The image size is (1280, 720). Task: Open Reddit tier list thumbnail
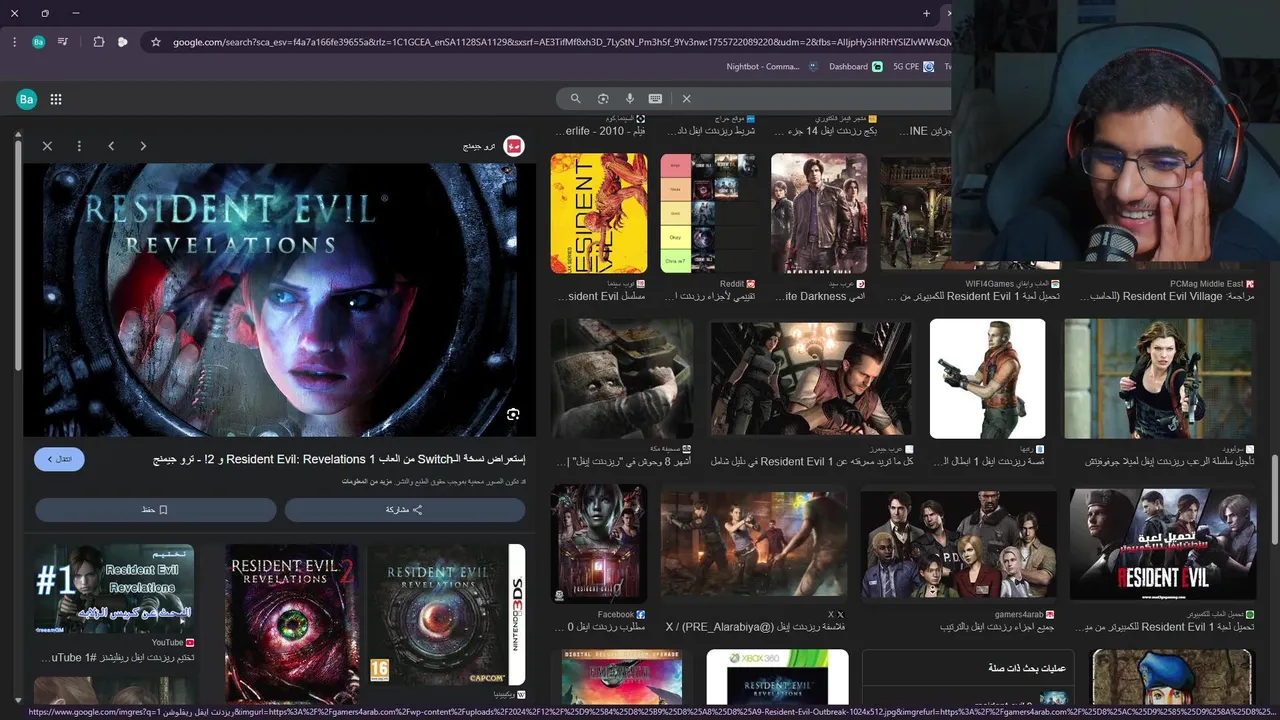(709, 213)
